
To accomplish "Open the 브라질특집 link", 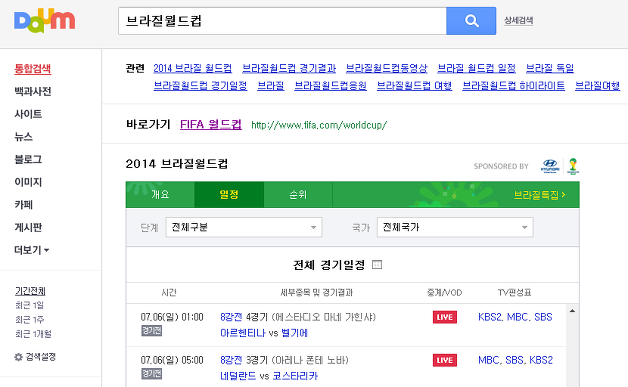I will tap(539, 195).
